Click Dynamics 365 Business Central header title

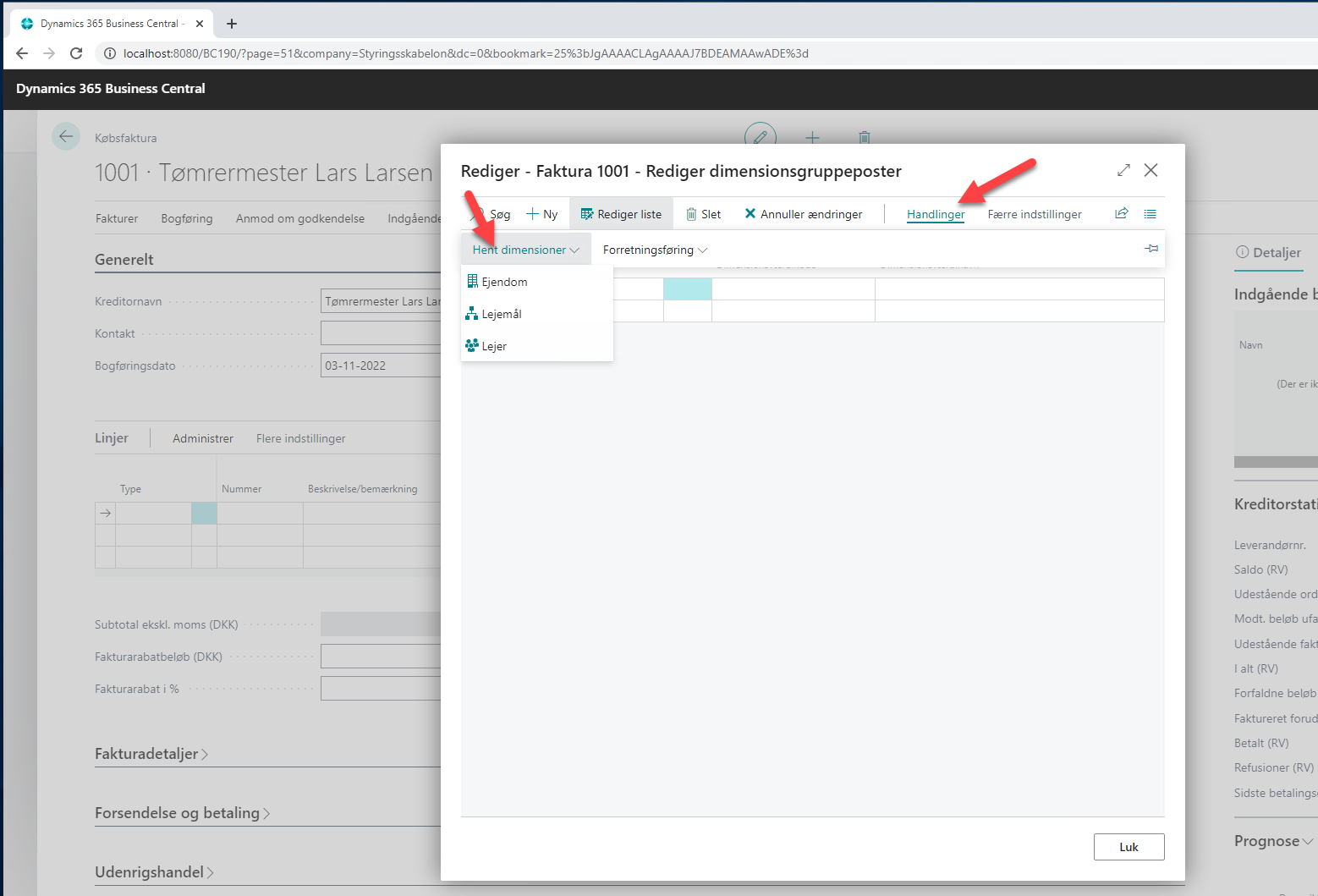point(111,89)
